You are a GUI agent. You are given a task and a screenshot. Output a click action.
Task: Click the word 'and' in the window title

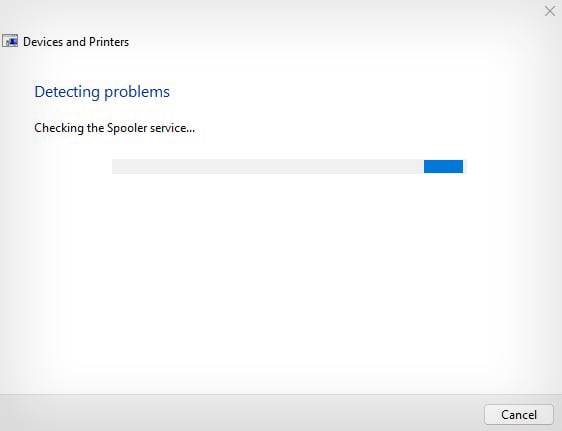76,42
